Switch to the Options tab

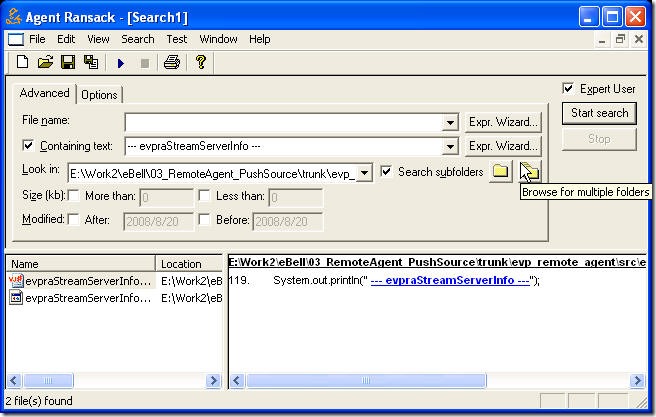click(99, 95)
